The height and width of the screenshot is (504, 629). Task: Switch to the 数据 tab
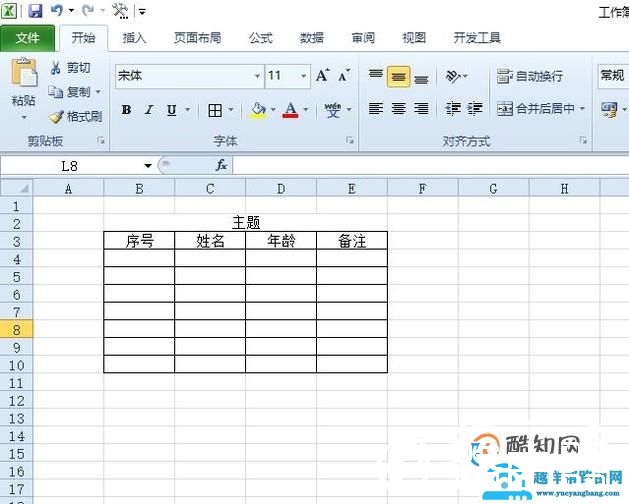coord(312,38)
